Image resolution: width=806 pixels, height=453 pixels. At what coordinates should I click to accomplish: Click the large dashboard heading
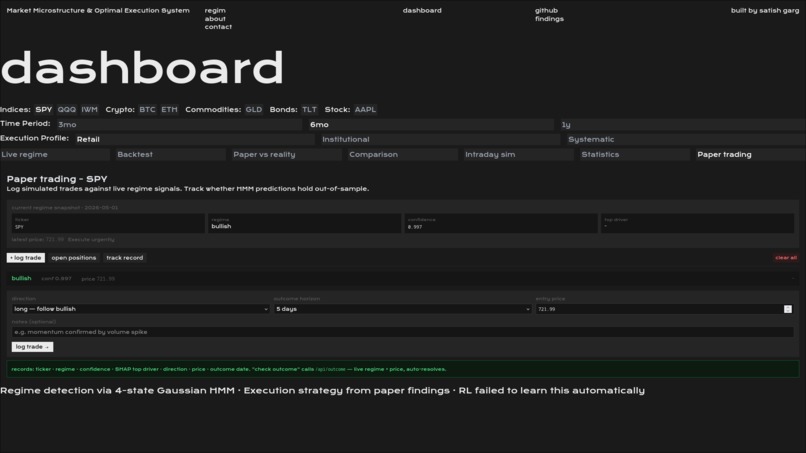pyautogui.click(x=142, y=67)
